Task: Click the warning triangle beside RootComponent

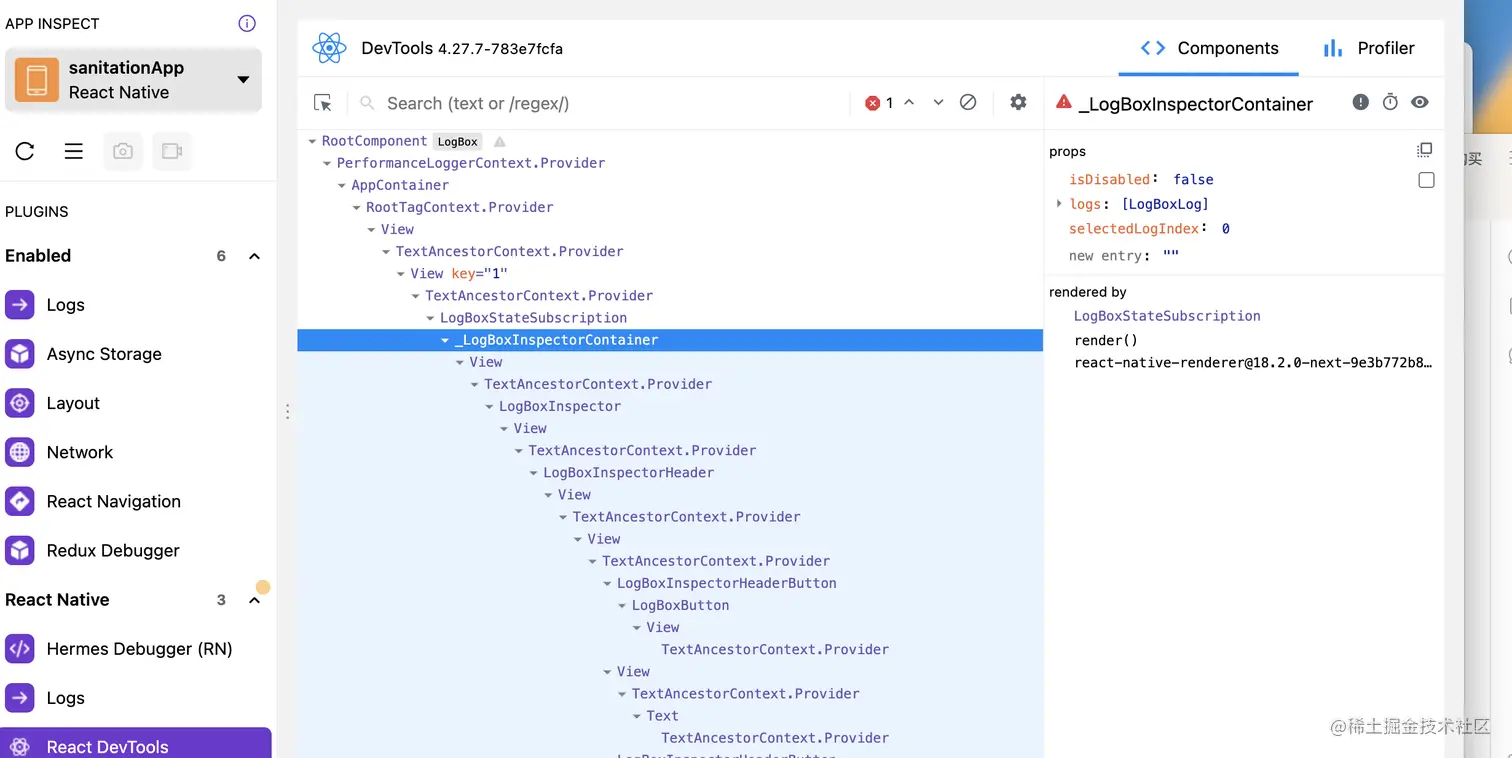Action: click(500, 141)
